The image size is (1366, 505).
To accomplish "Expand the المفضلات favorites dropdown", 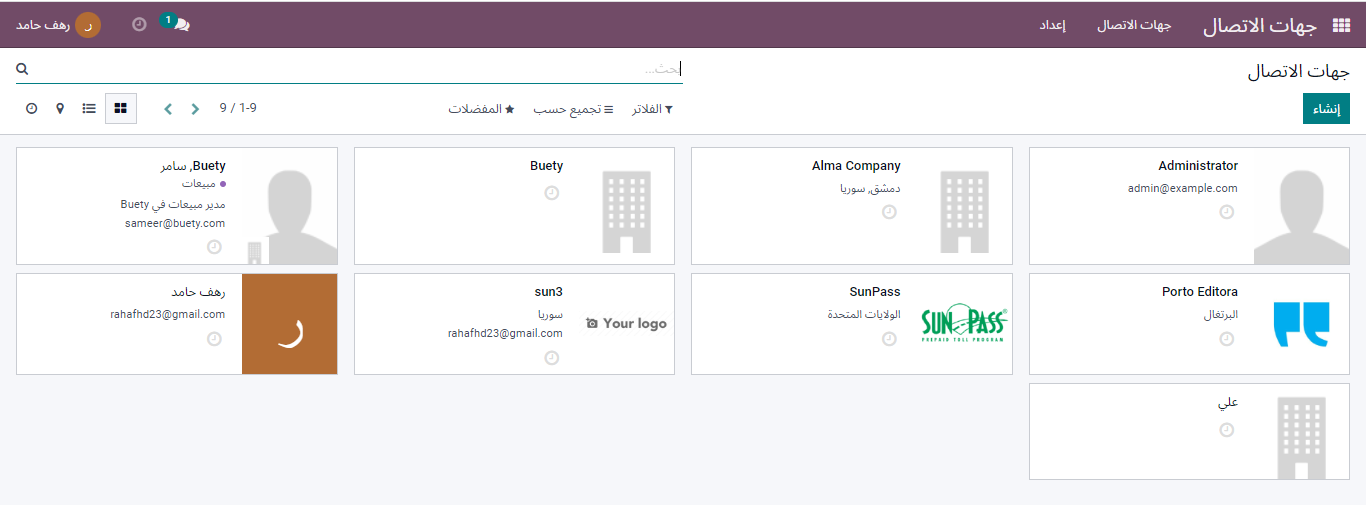I will (481, 109).
